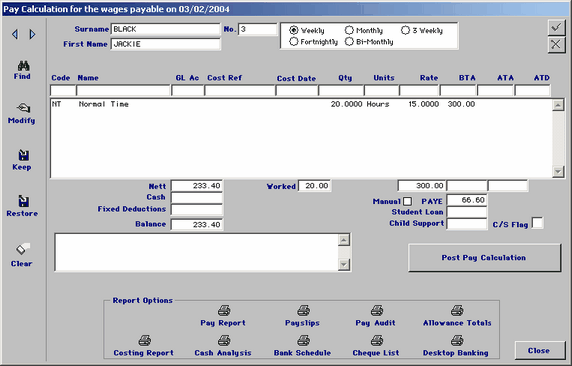
Task: Select the 3 Weekly pay frequency
Action: [405, 30]
